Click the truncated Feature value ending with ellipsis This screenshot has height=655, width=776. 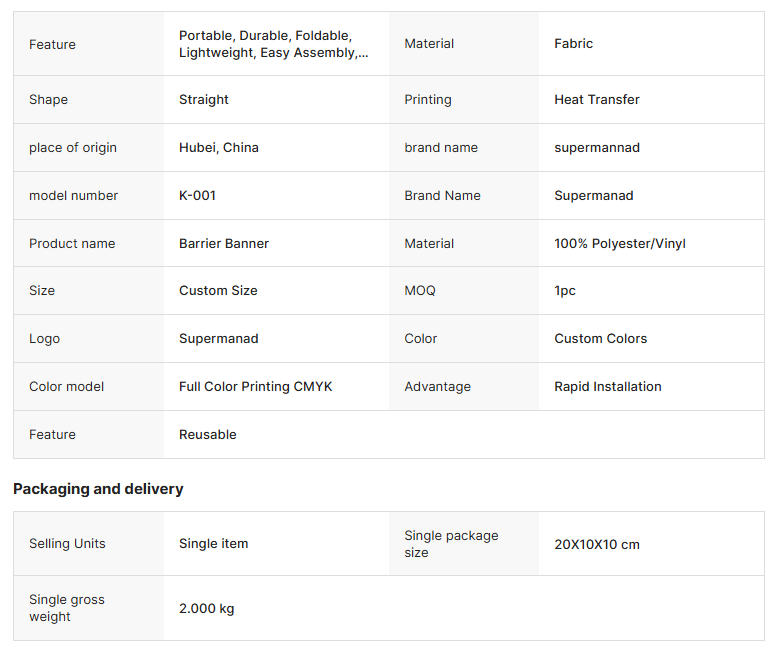point(273,44)
